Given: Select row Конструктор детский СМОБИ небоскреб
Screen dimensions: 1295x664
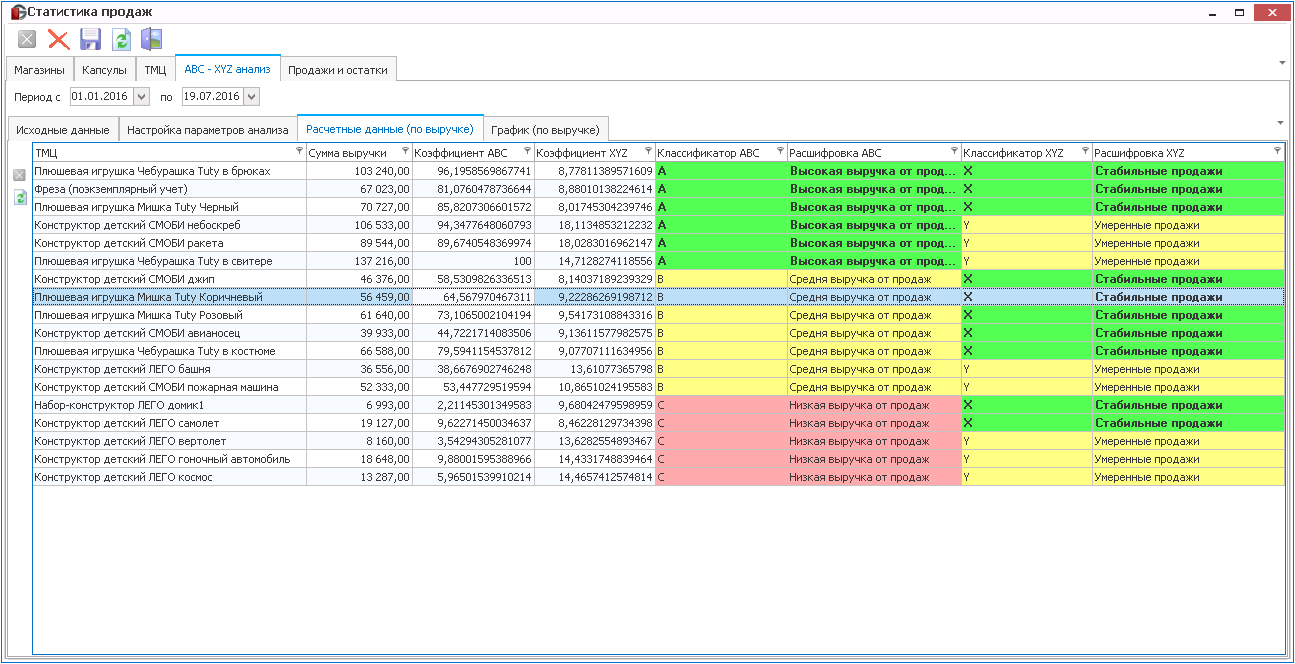Looking at the screenshot, I should 658,225.
